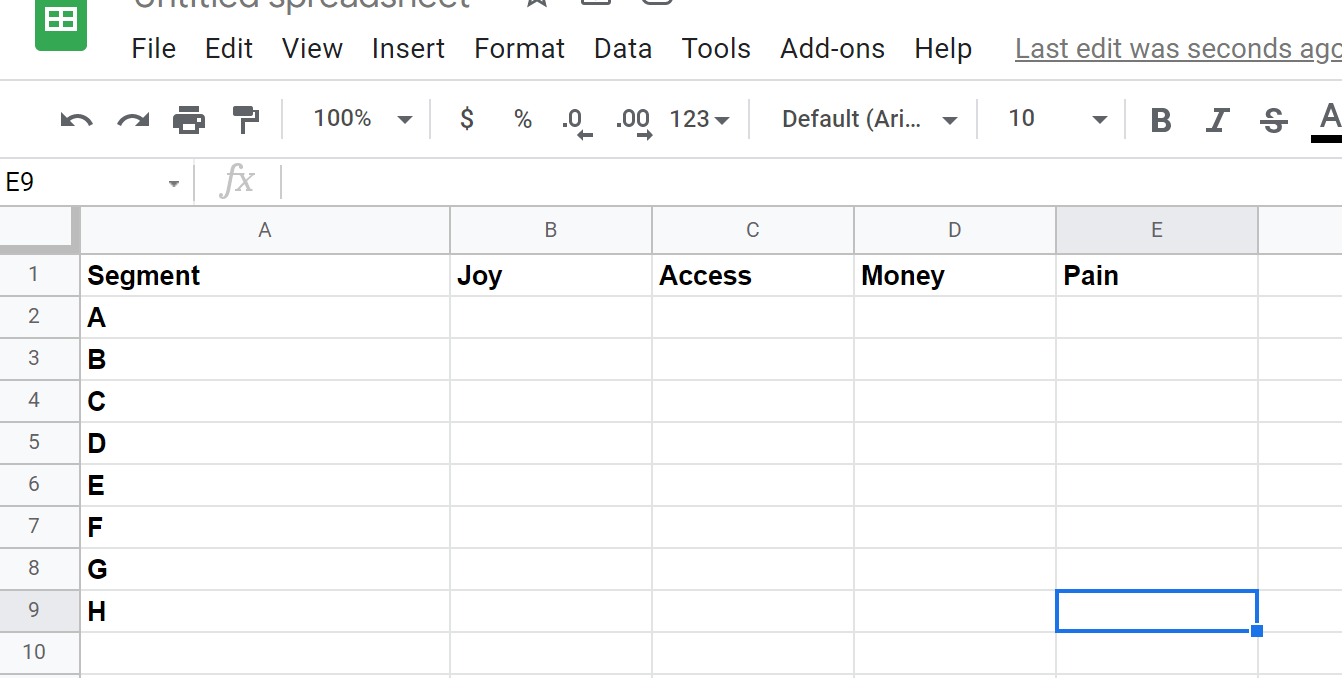Redo the last action
Image resolution: width=1342 pixels, height=678 pixels.
coord(133,120)
